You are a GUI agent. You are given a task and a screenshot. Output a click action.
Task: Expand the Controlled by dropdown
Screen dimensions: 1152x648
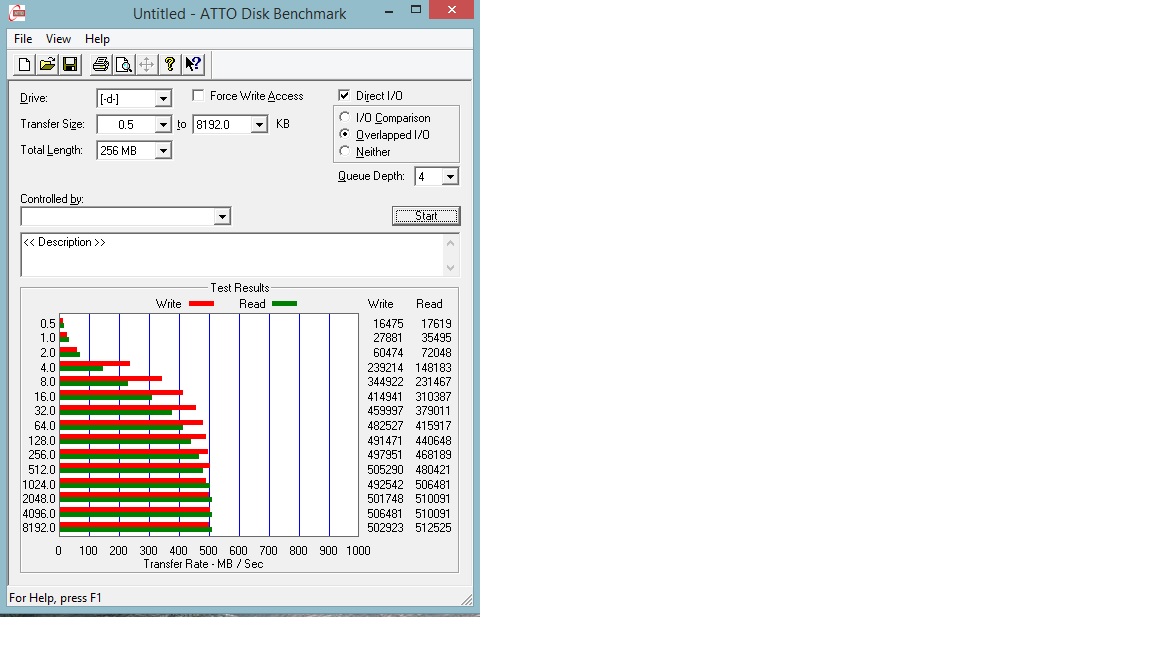pyautogui.click(x=222, y=216)
